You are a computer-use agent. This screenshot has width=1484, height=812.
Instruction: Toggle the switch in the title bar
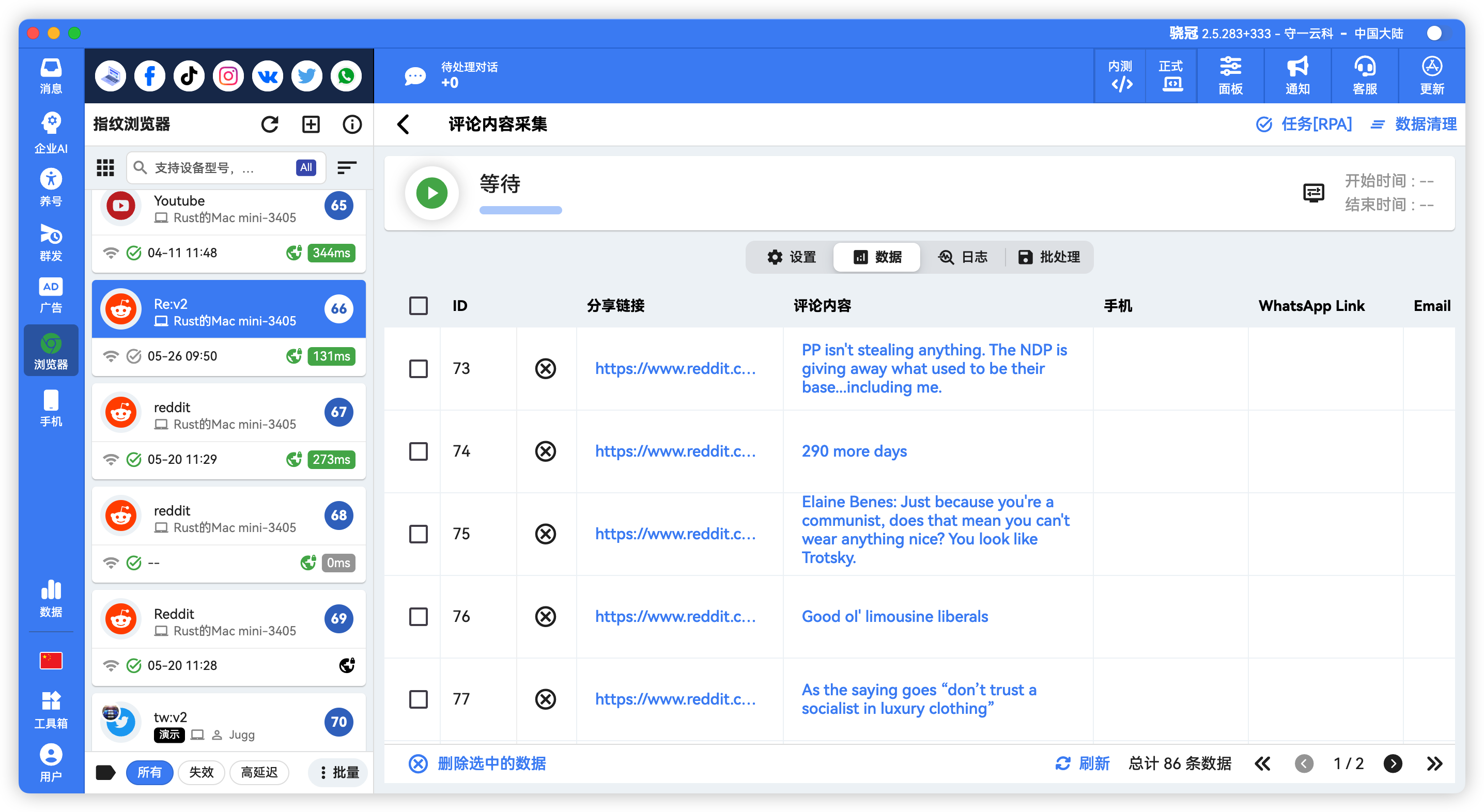coord(1436,34)
